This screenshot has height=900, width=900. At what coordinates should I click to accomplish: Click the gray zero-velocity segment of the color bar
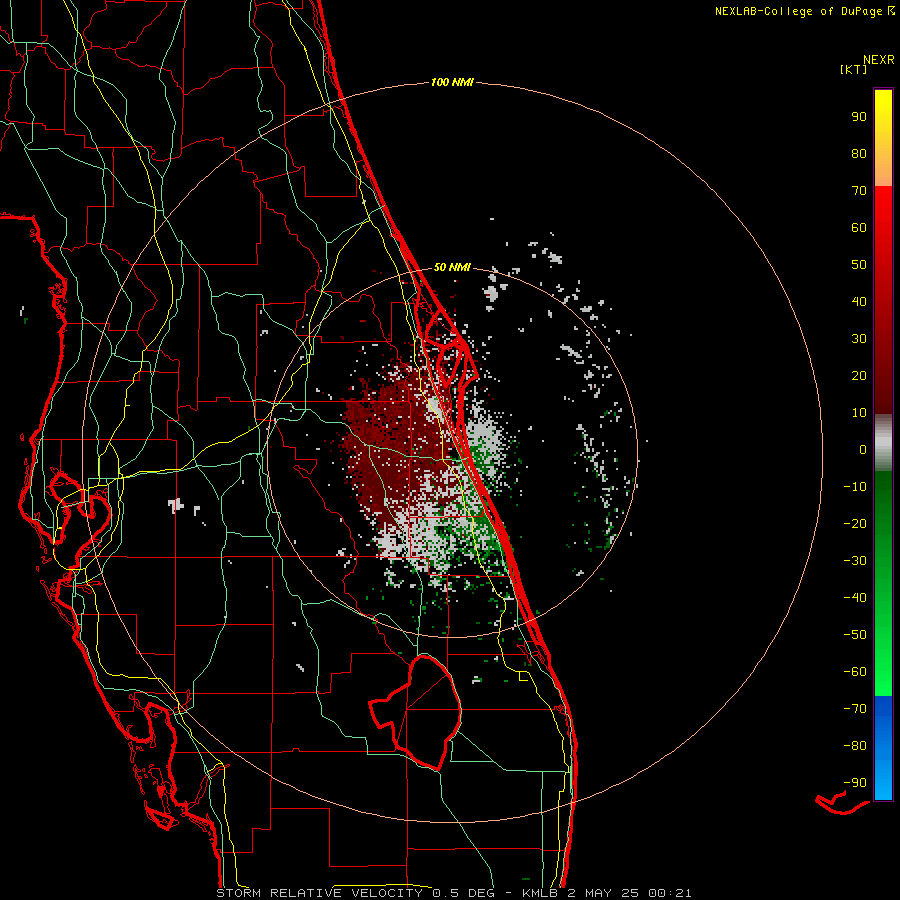point(883,443)
